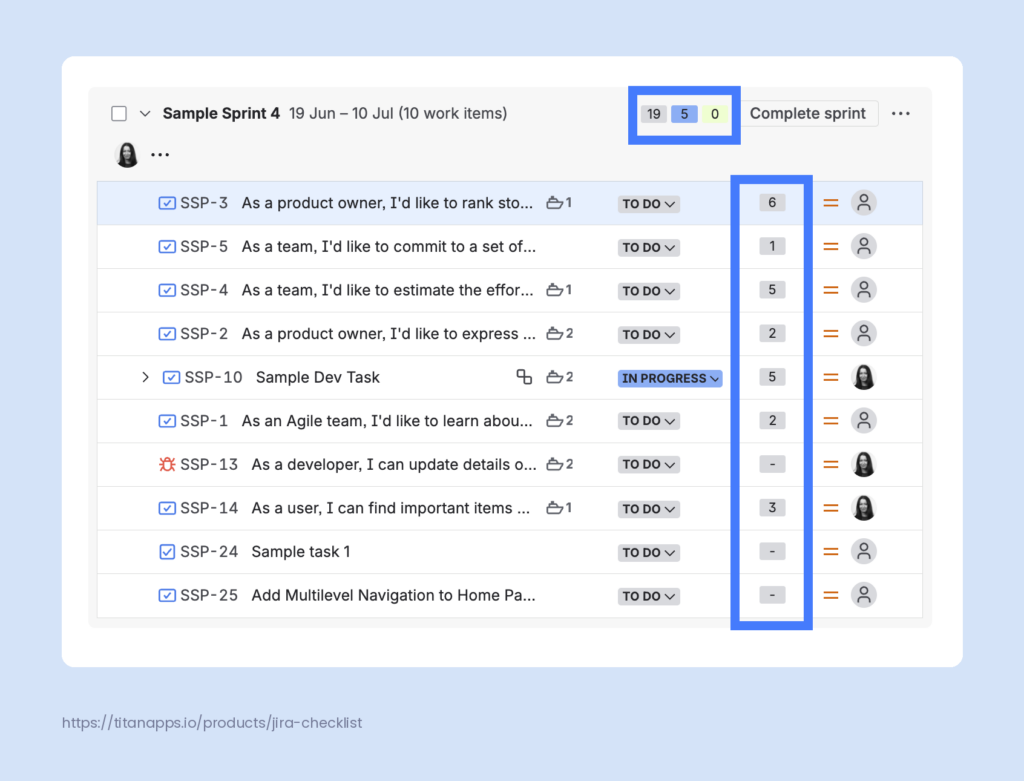Viewport: 1024px width, 781px height.
Task: Click the SSP-5 medium priority icon
Action: [831, 247]
